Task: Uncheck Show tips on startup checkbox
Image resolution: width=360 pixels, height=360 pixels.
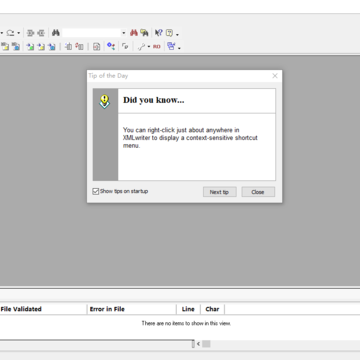Action: (96, 191)
